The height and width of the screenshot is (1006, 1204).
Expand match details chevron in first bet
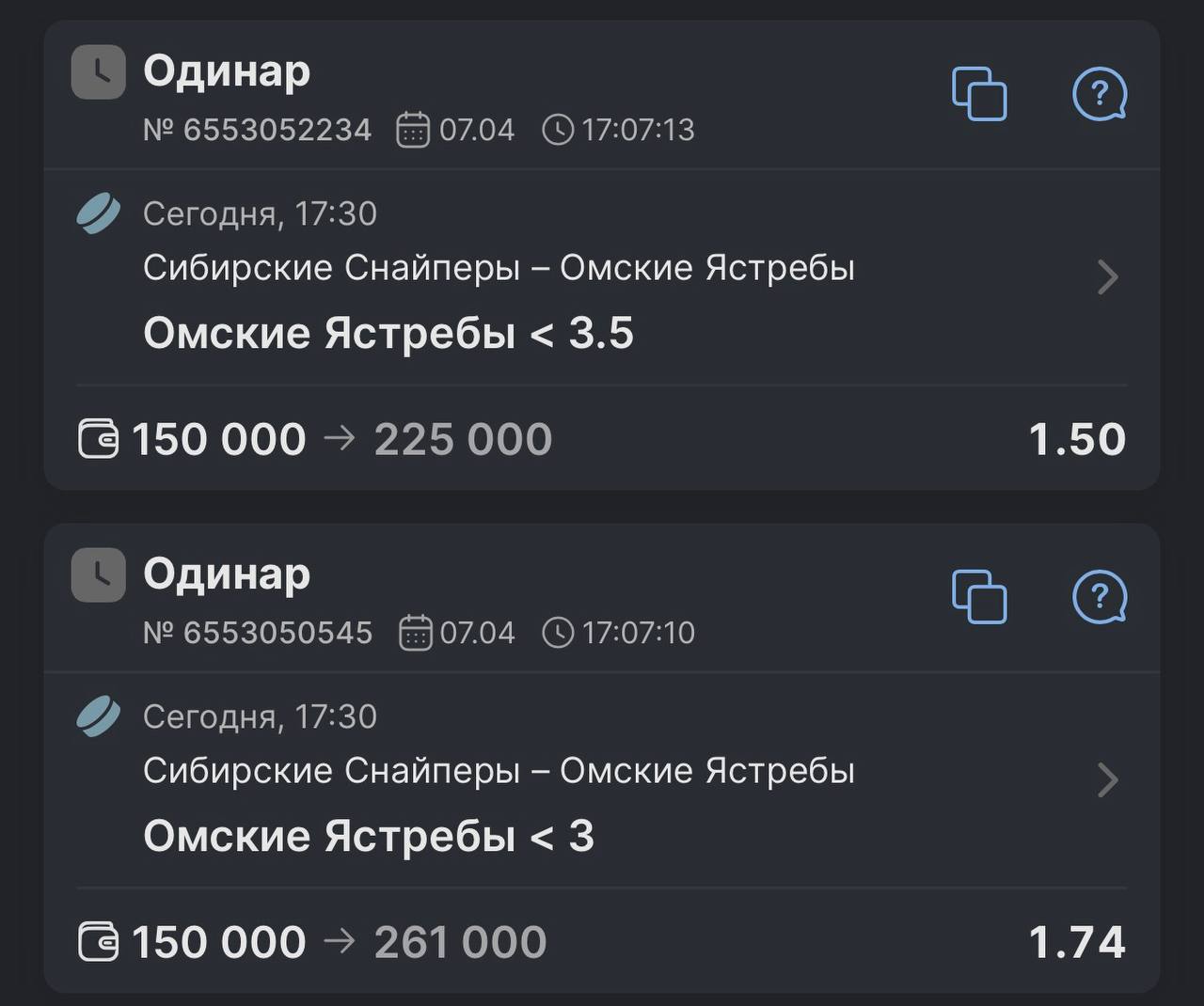(1108, 276)
